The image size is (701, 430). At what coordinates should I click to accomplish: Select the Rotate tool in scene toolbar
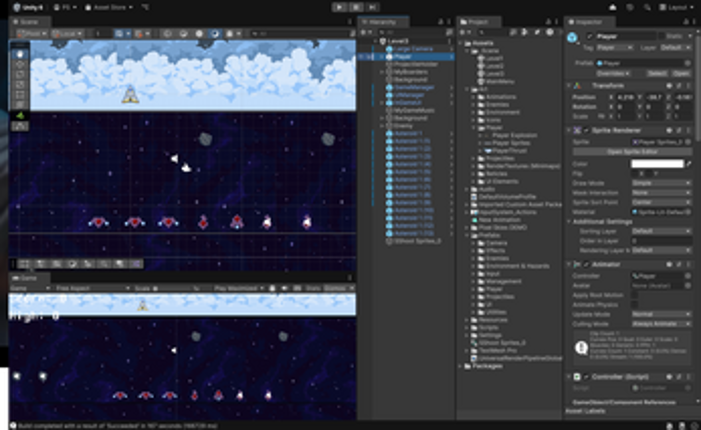[x=20, y=74]
